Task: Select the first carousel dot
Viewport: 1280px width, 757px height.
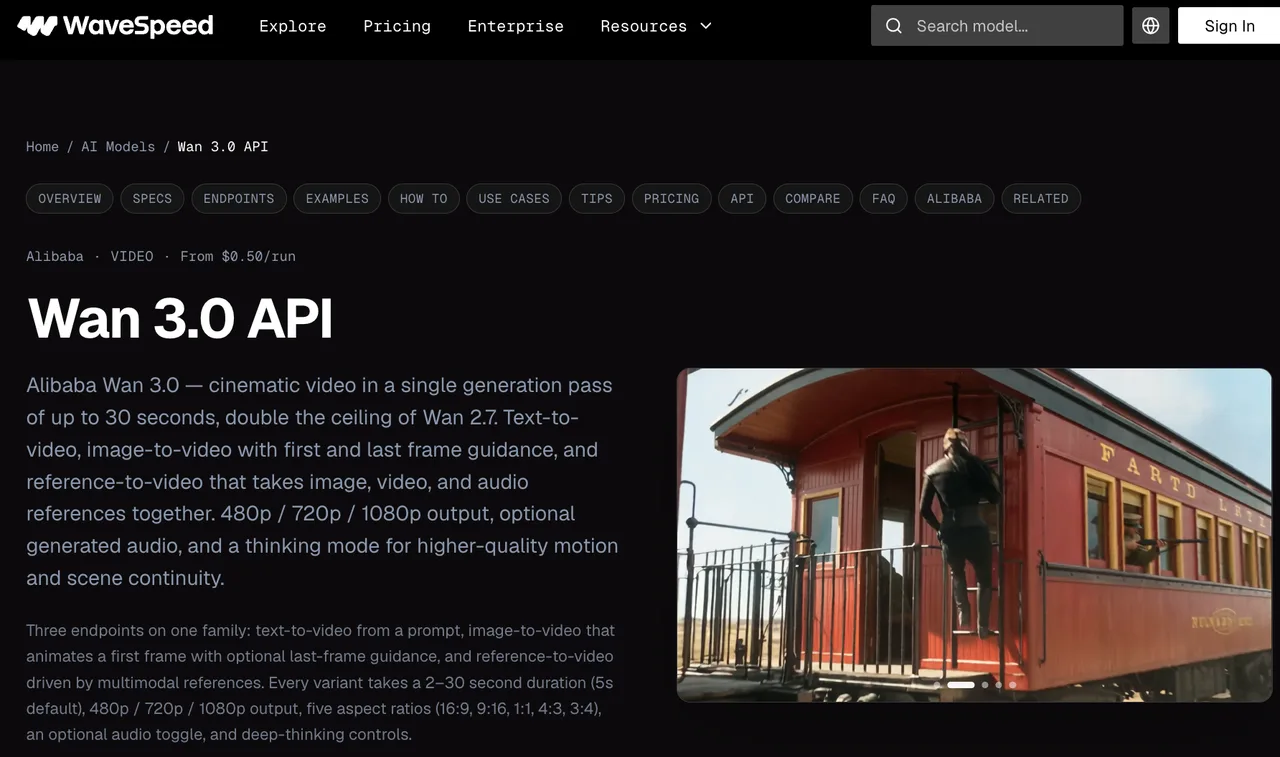Action: [938, 685]
